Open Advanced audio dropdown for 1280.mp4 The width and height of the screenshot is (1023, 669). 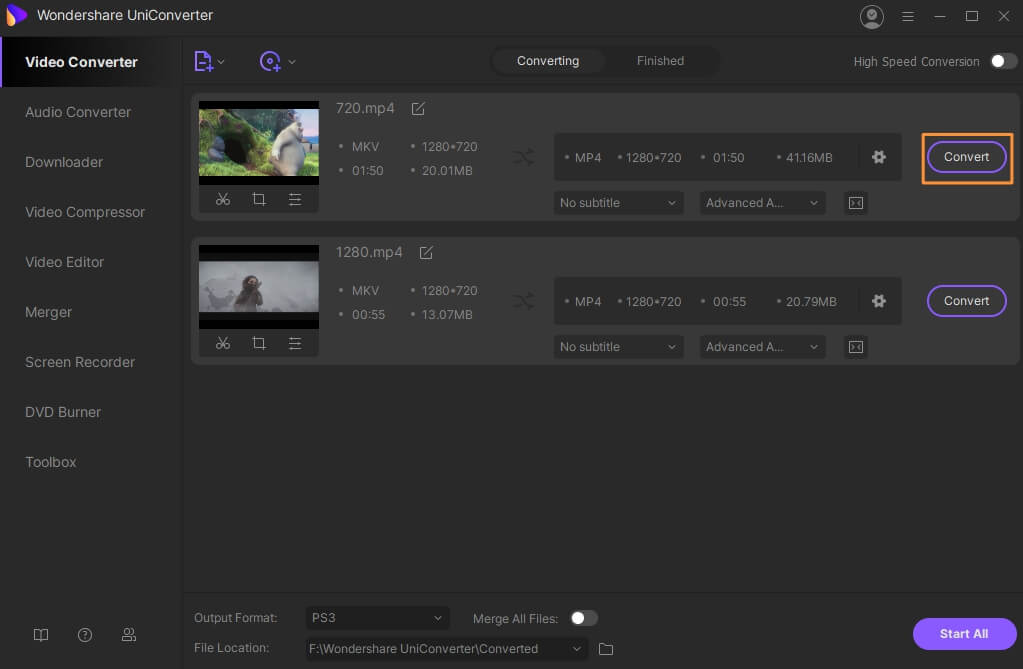[x=762, y=347]
